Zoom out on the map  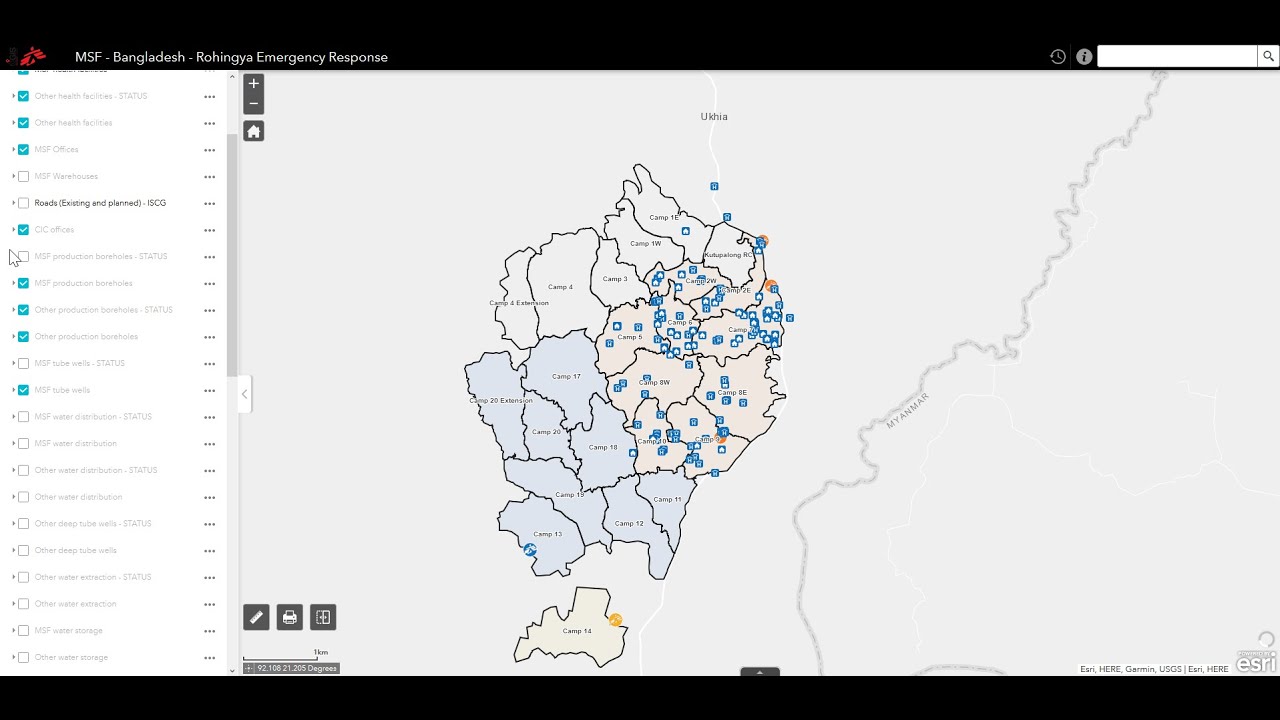tap(254, 103)
